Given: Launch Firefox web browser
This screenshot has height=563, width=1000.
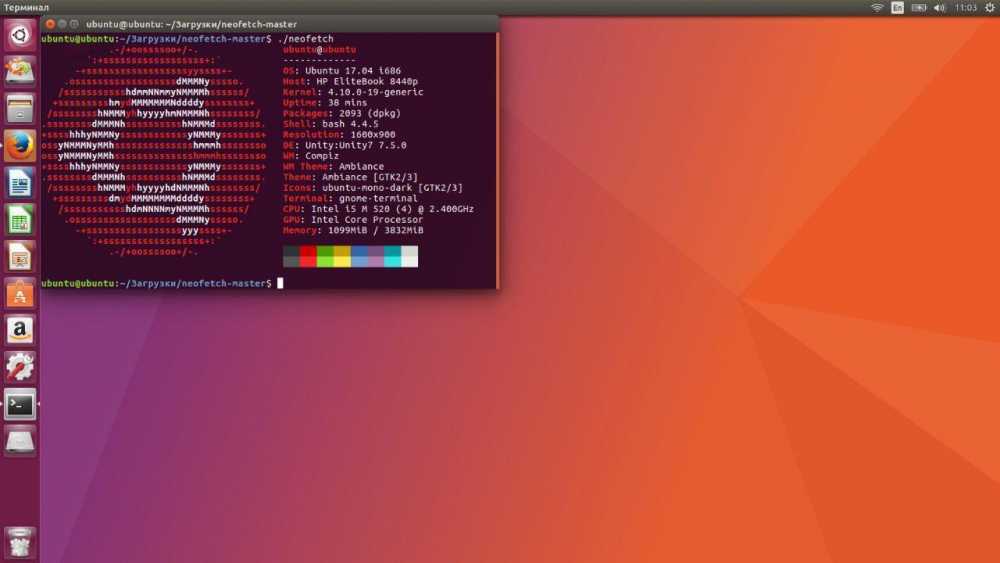Looking at the screenshot, I should [x=20, y=146].
